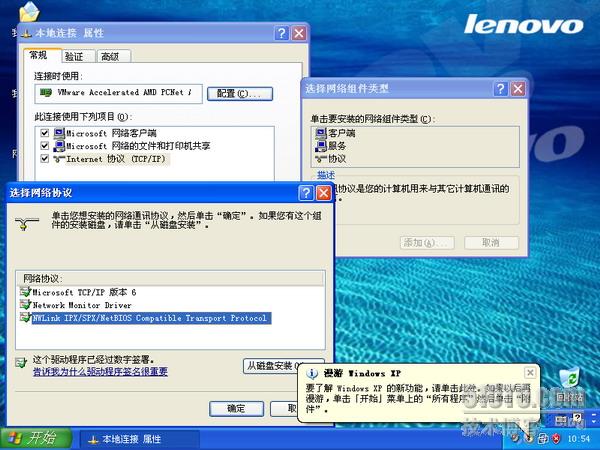Click 取消 button in 选择网络组件类型 dialog

click(491, 243)
